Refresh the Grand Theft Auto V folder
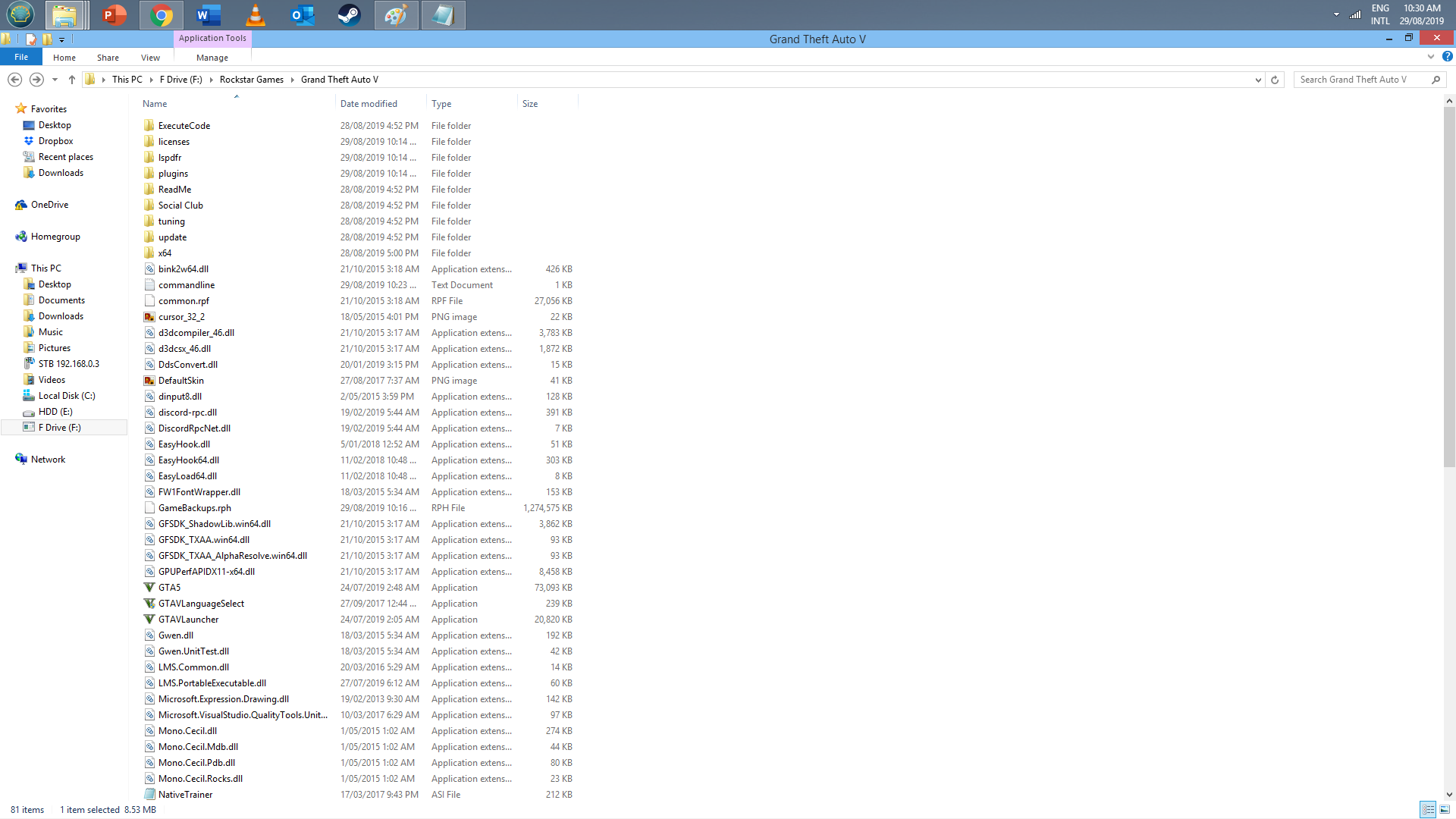This screenshot has height=819, width=1456. click(1275, 80)
